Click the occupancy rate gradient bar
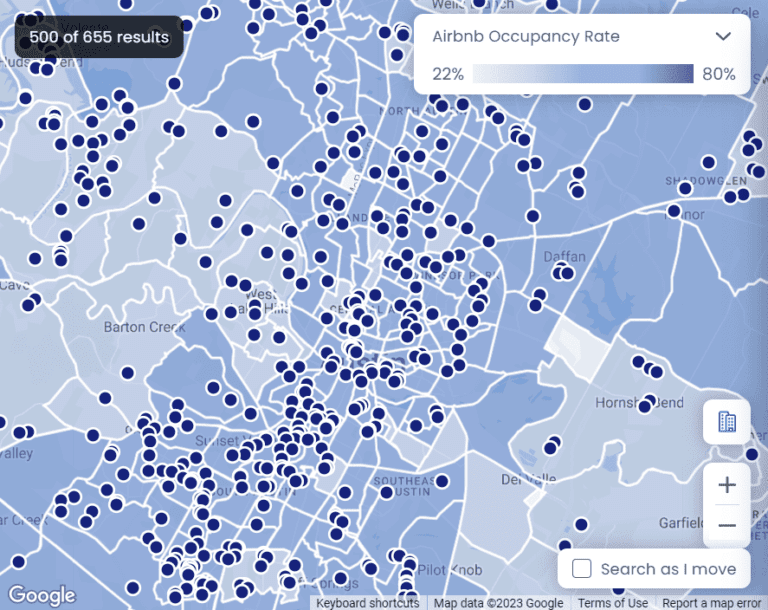The height and width of the screenshot is (610, 768). pos(583,73)
